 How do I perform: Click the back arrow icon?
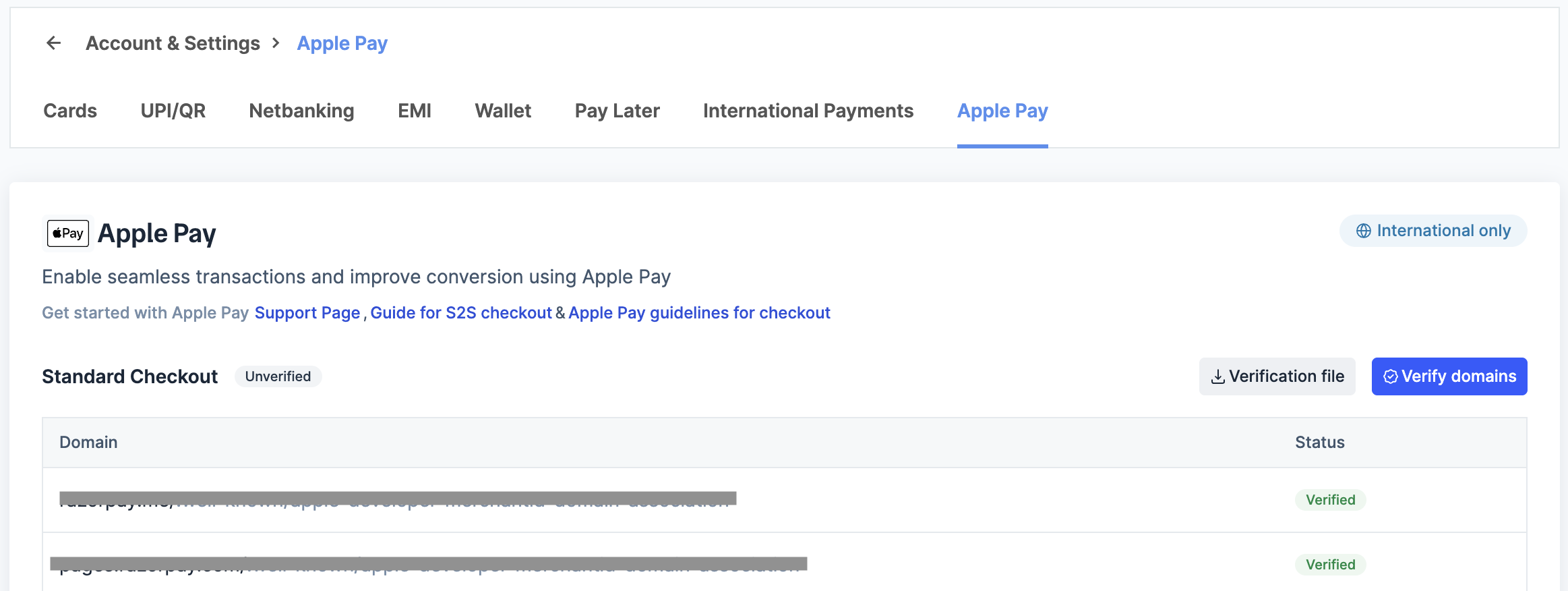pos(53,43)
